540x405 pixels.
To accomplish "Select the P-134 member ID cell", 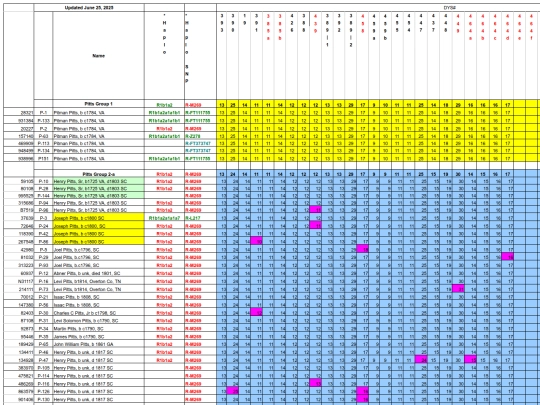I will 43,150.
